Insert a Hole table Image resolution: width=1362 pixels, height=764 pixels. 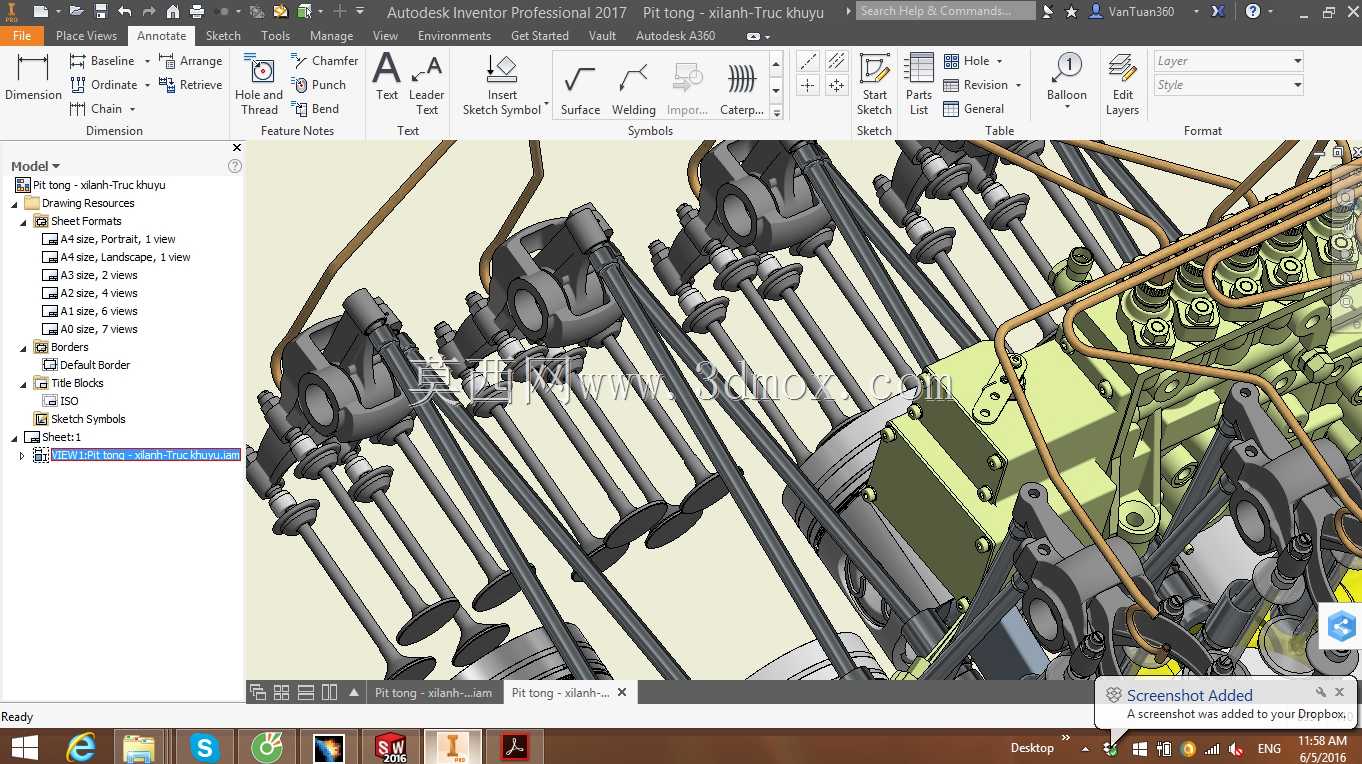click(x=967, y=61)
